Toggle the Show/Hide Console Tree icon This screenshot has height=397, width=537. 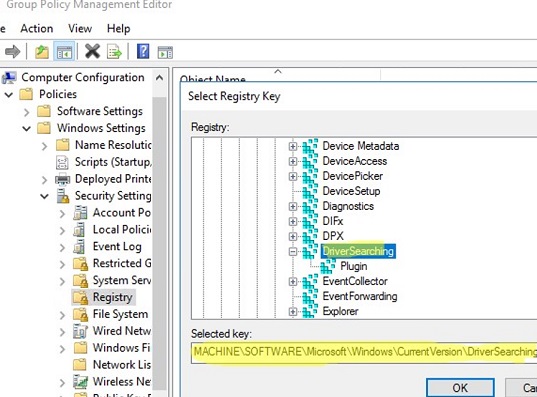tap(64, 52)
